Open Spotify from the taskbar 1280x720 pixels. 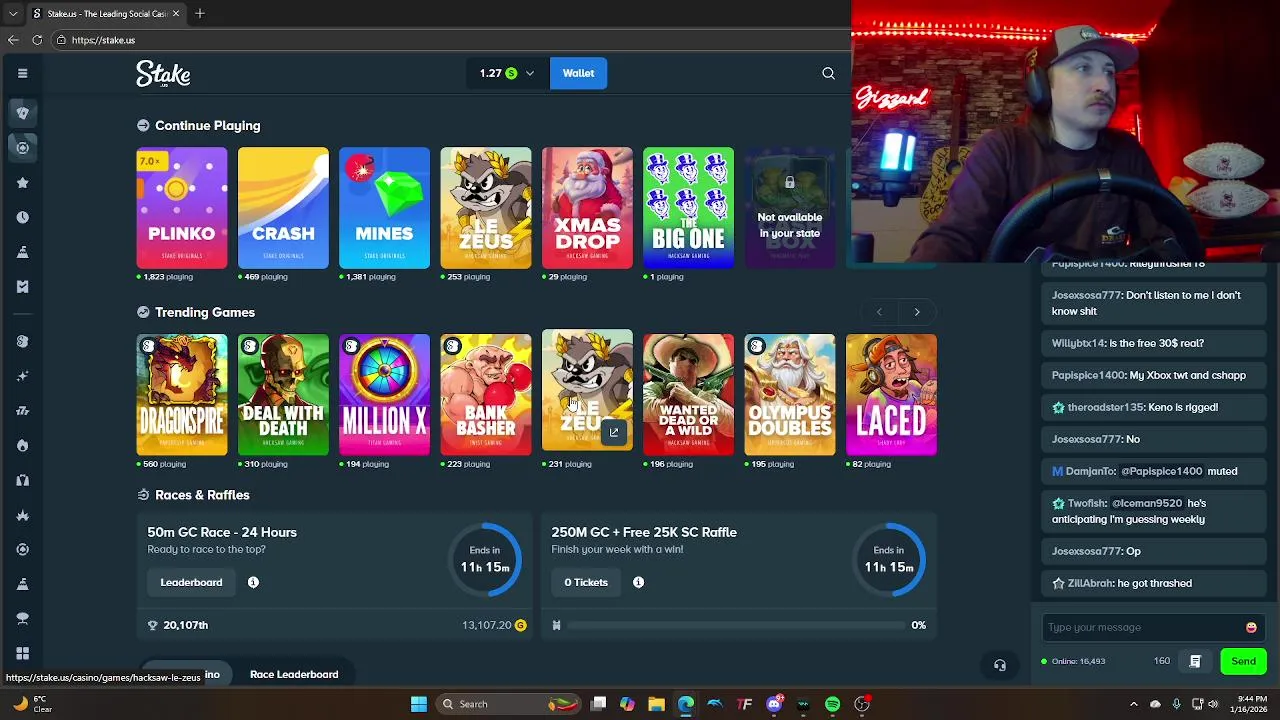coord(832,704)
